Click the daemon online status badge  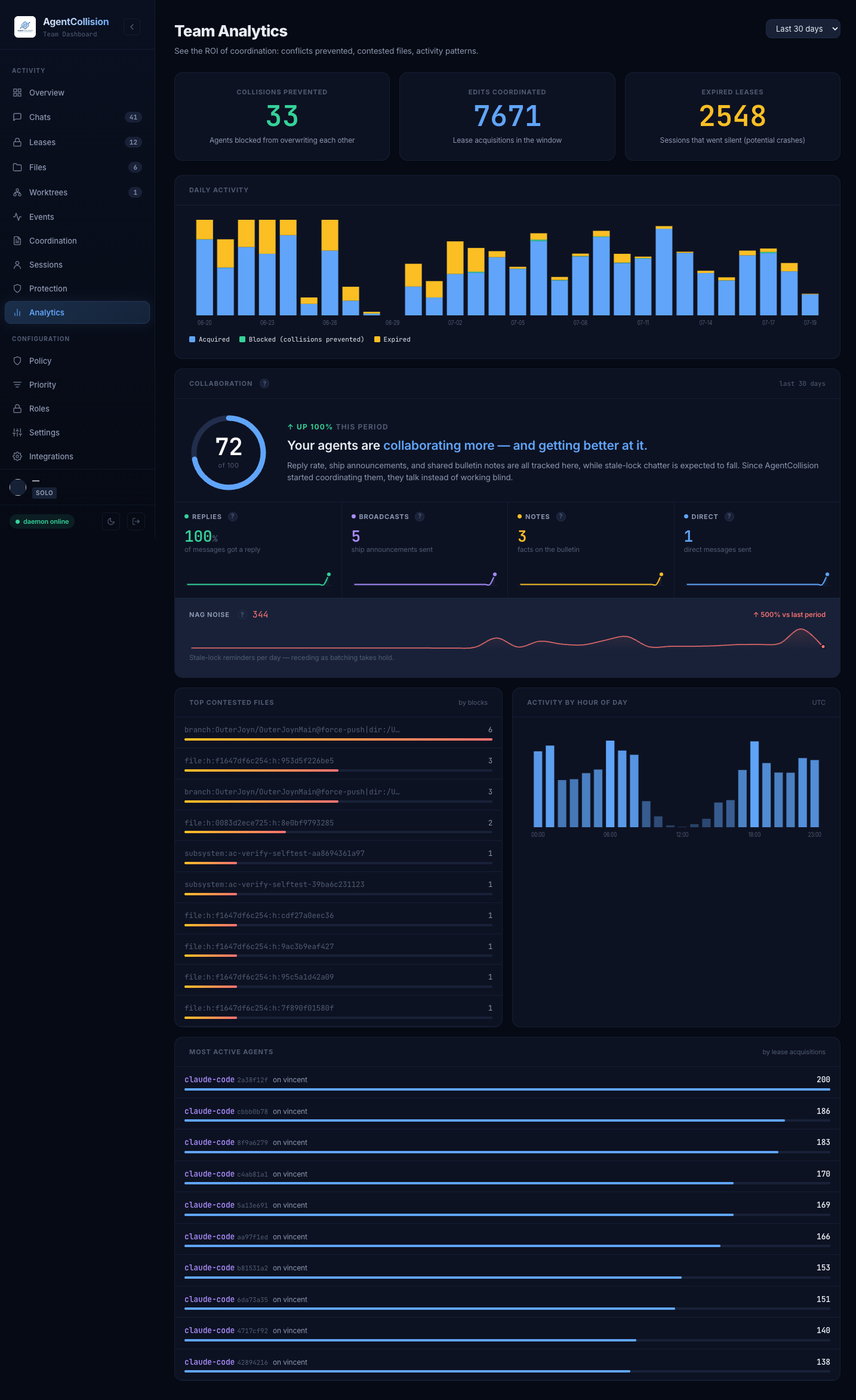42,521
